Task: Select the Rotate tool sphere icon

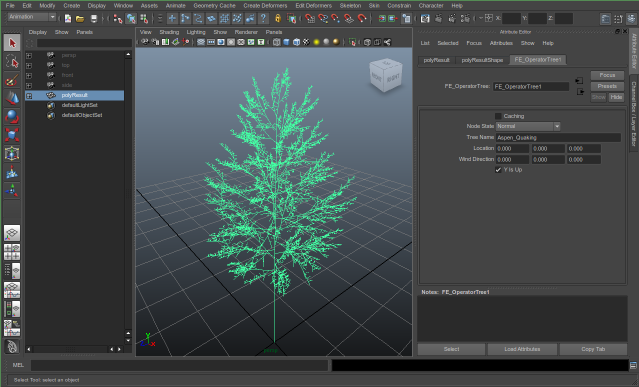Action: coord(12,117)
